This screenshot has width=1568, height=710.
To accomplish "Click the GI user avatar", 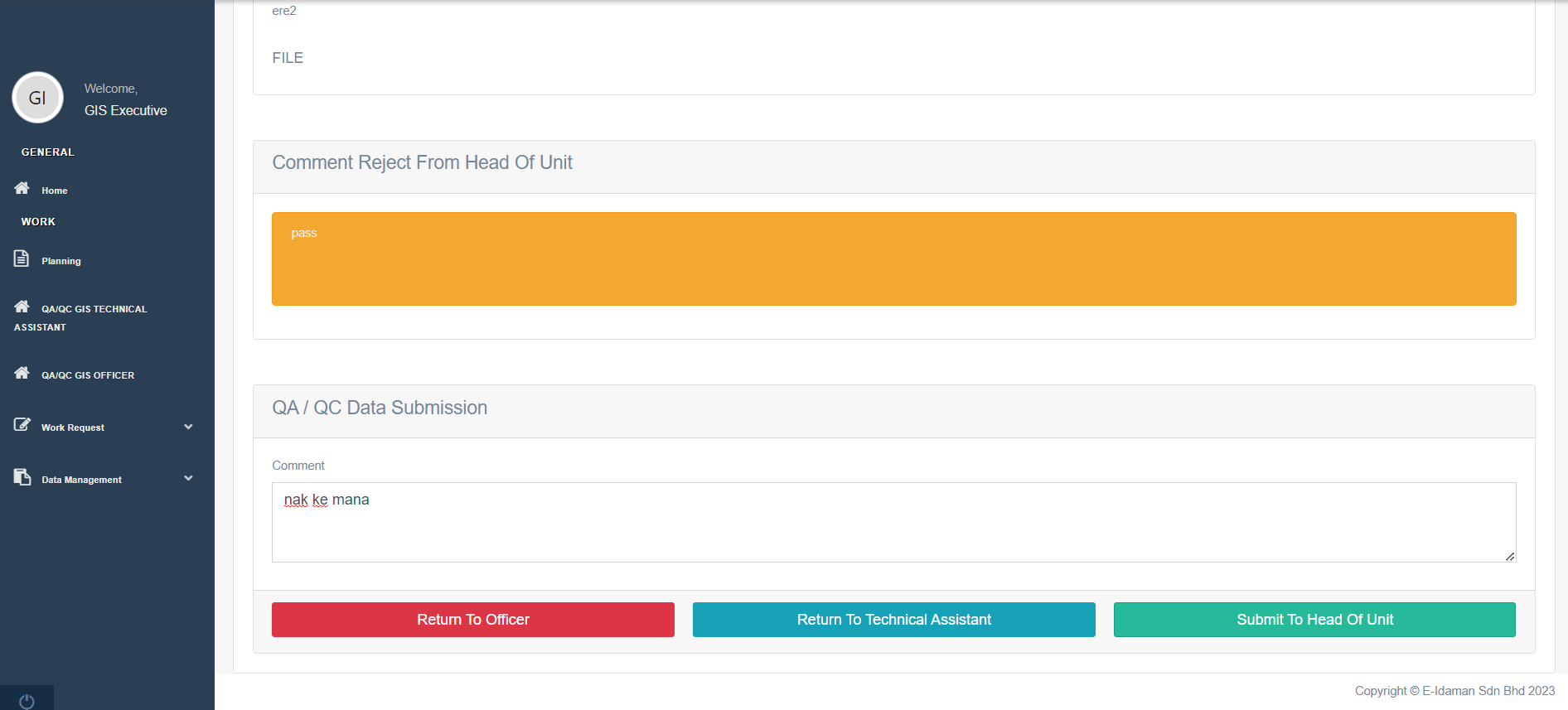I will pos(37,98).
